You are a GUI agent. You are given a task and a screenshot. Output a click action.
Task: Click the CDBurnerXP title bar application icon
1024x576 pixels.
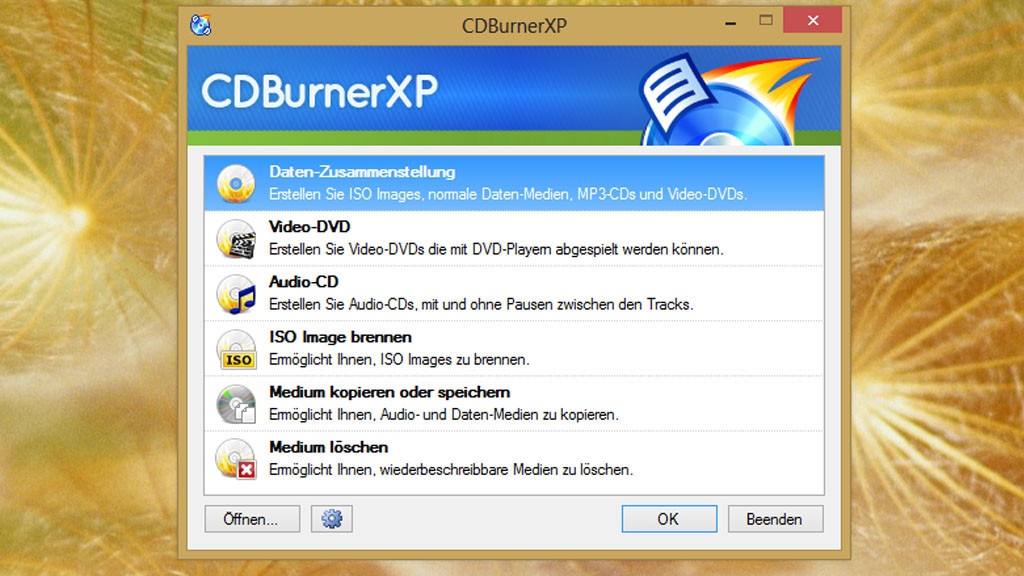click(x=200, y=21)
